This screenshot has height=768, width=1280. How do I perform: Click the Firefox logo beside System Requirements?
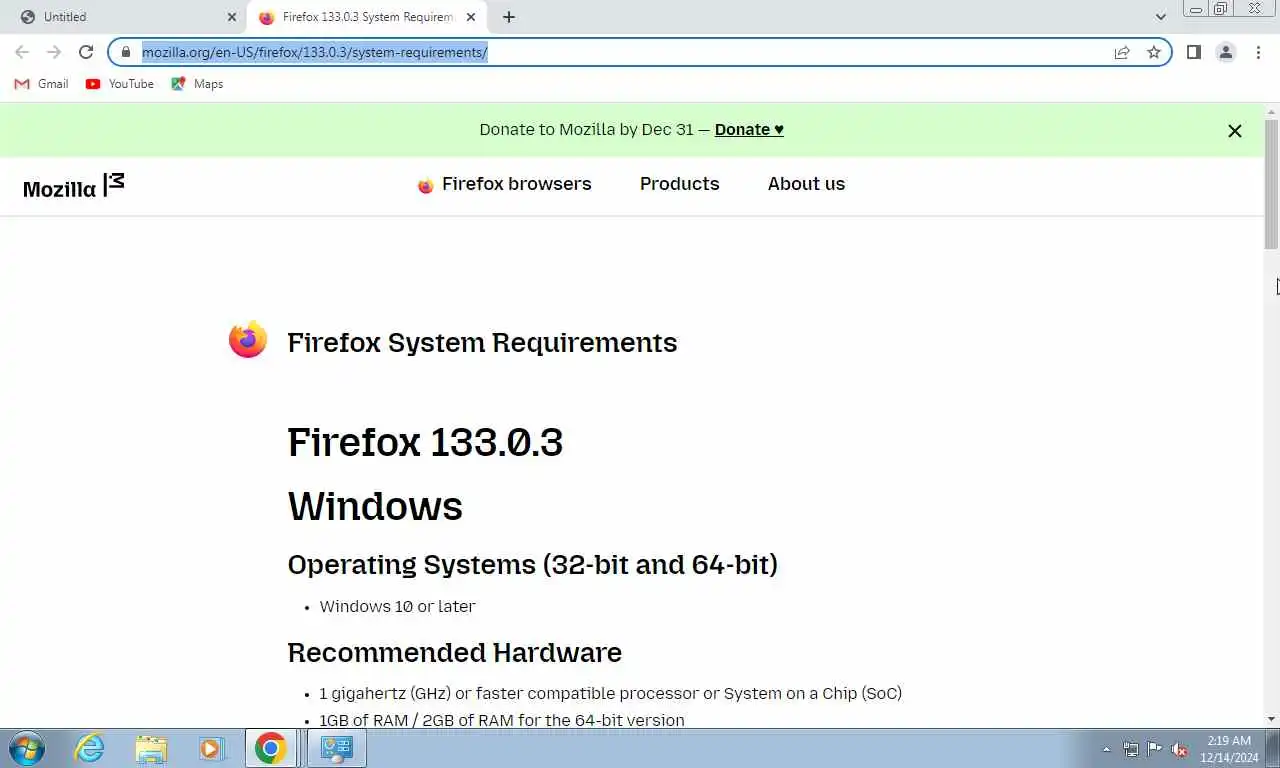click(x=248, y=340)
